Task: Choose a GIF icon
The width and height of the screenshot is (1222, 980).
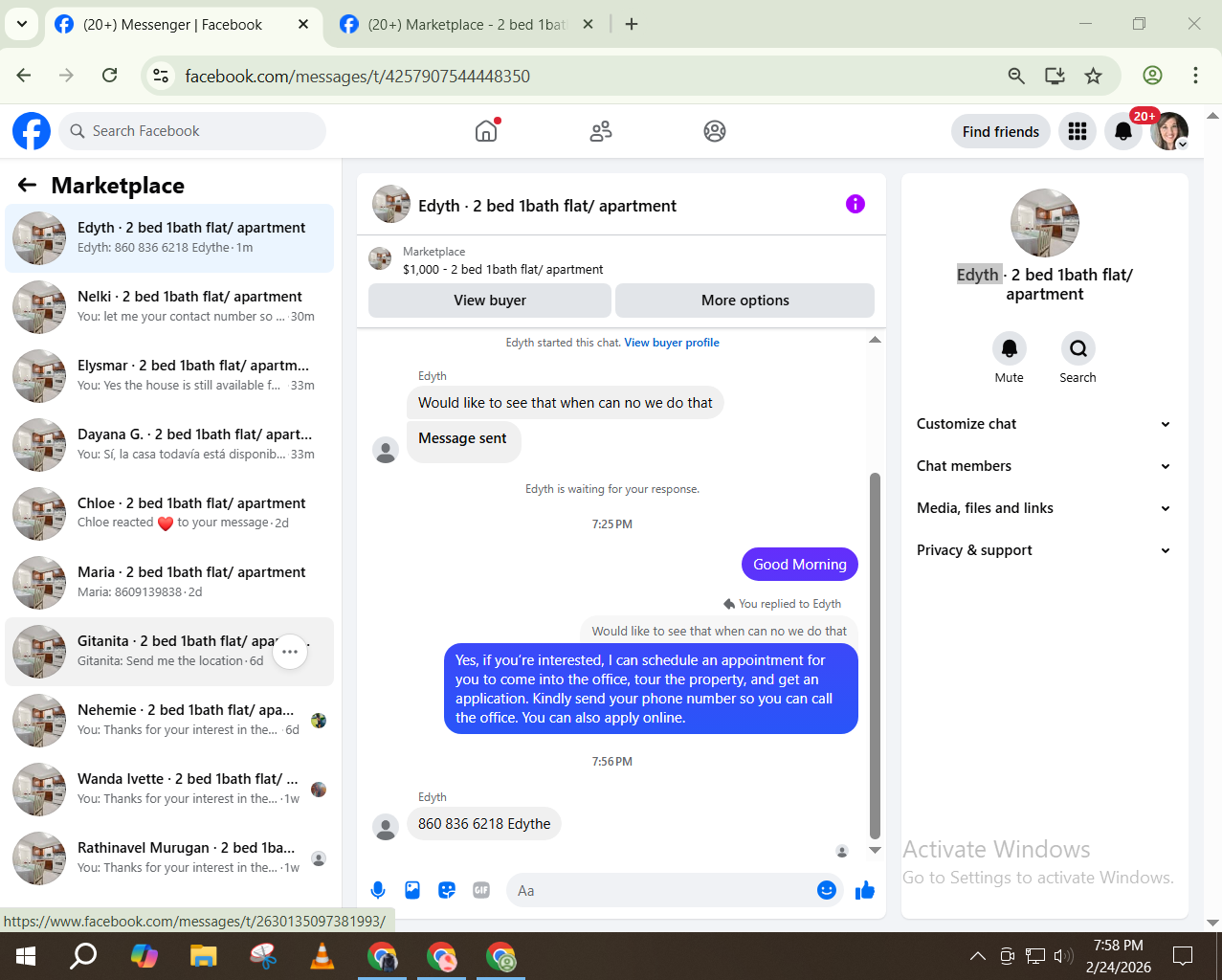Action: click(x=481, y=890)
